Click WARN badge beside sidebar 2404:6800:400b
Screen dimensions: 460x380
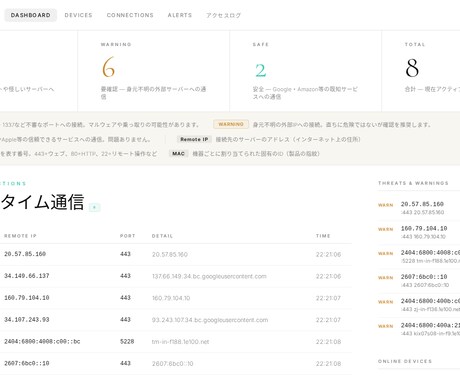[386, 302]
